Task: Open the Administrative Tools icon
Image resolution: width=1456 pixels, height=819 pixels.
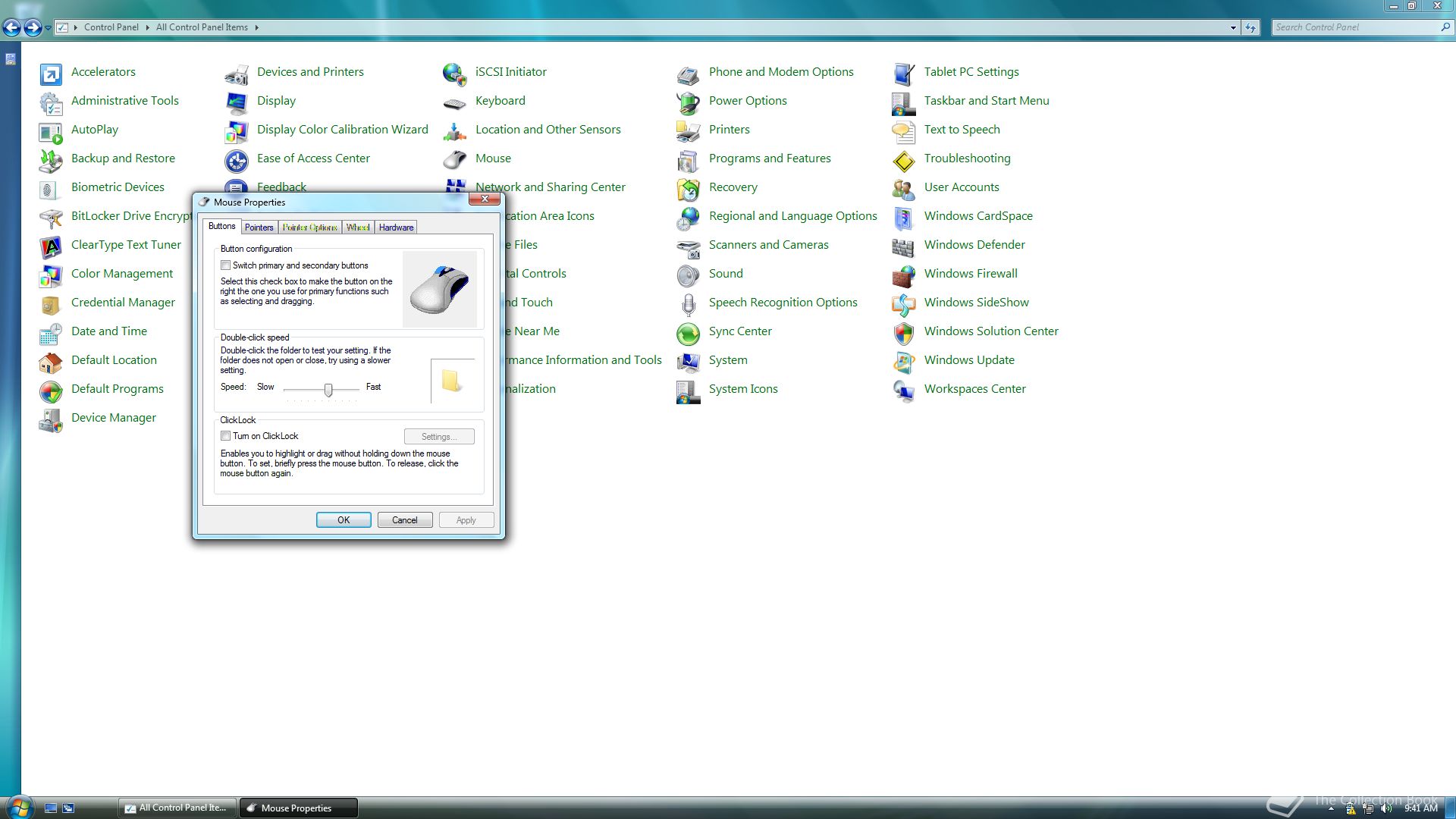Action: coord(51,102)
